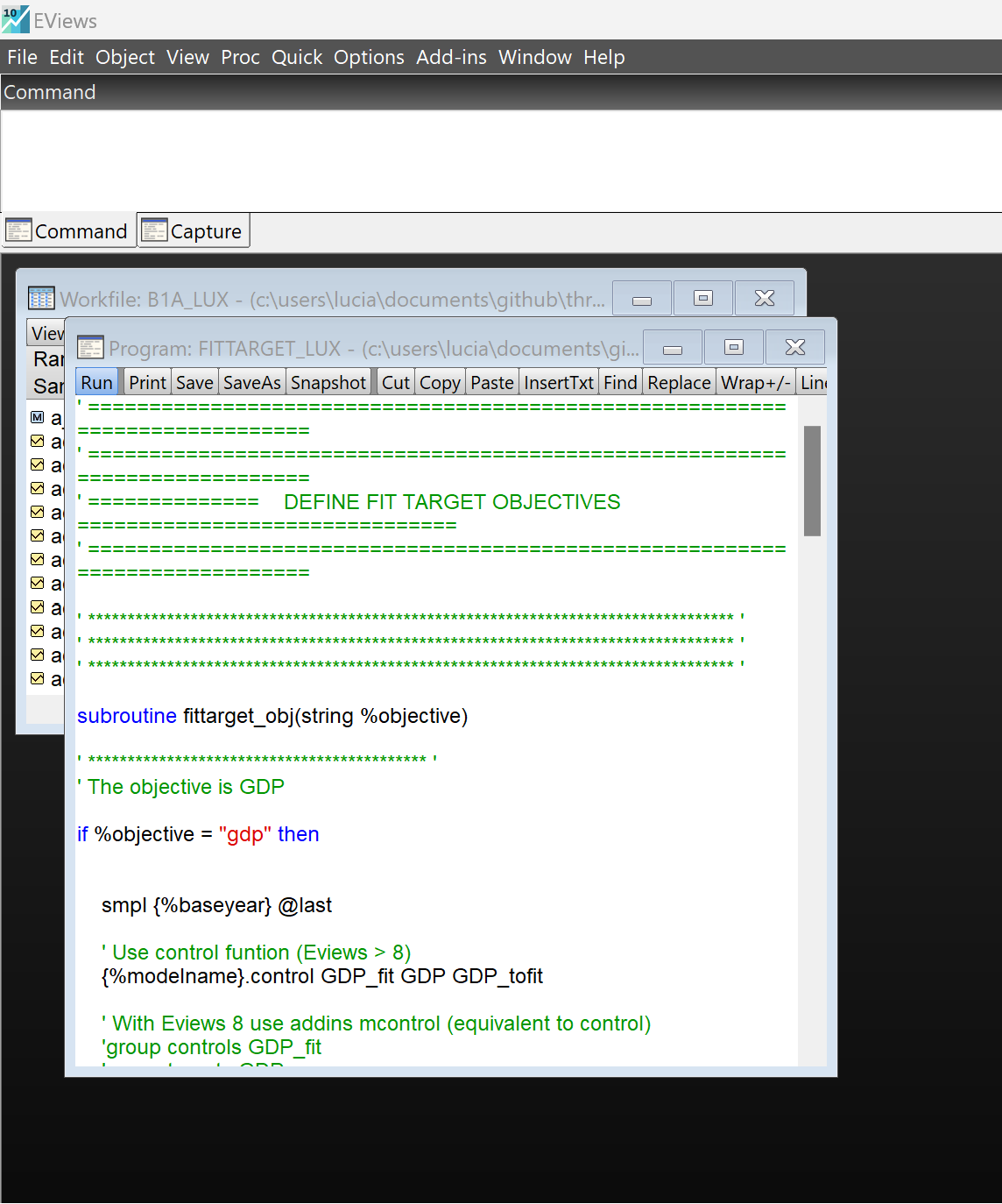Open the View menu
1002x1204 pixels.
(187, 57)
